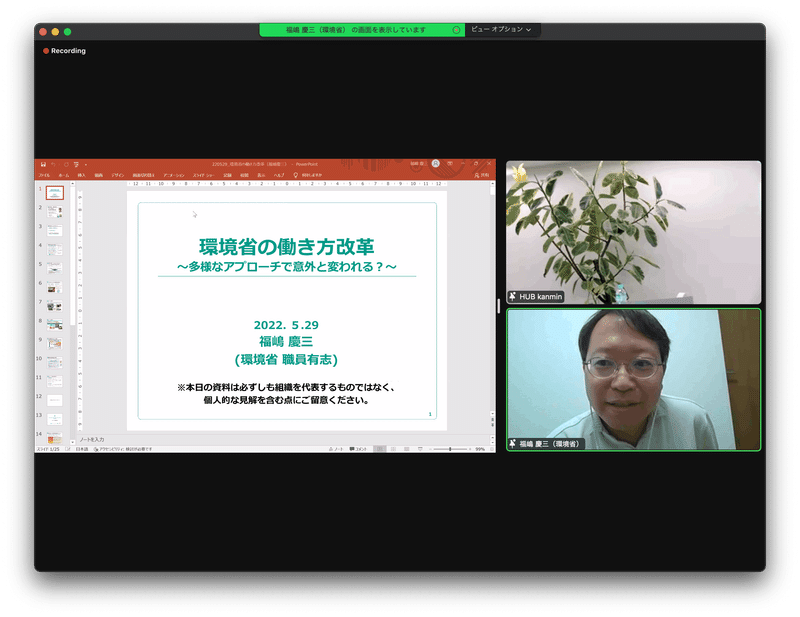Image resolution: width=800 pixels, height=617 pixels.
Task: Select slide 6 thumbnail
Action: (55, 287)
